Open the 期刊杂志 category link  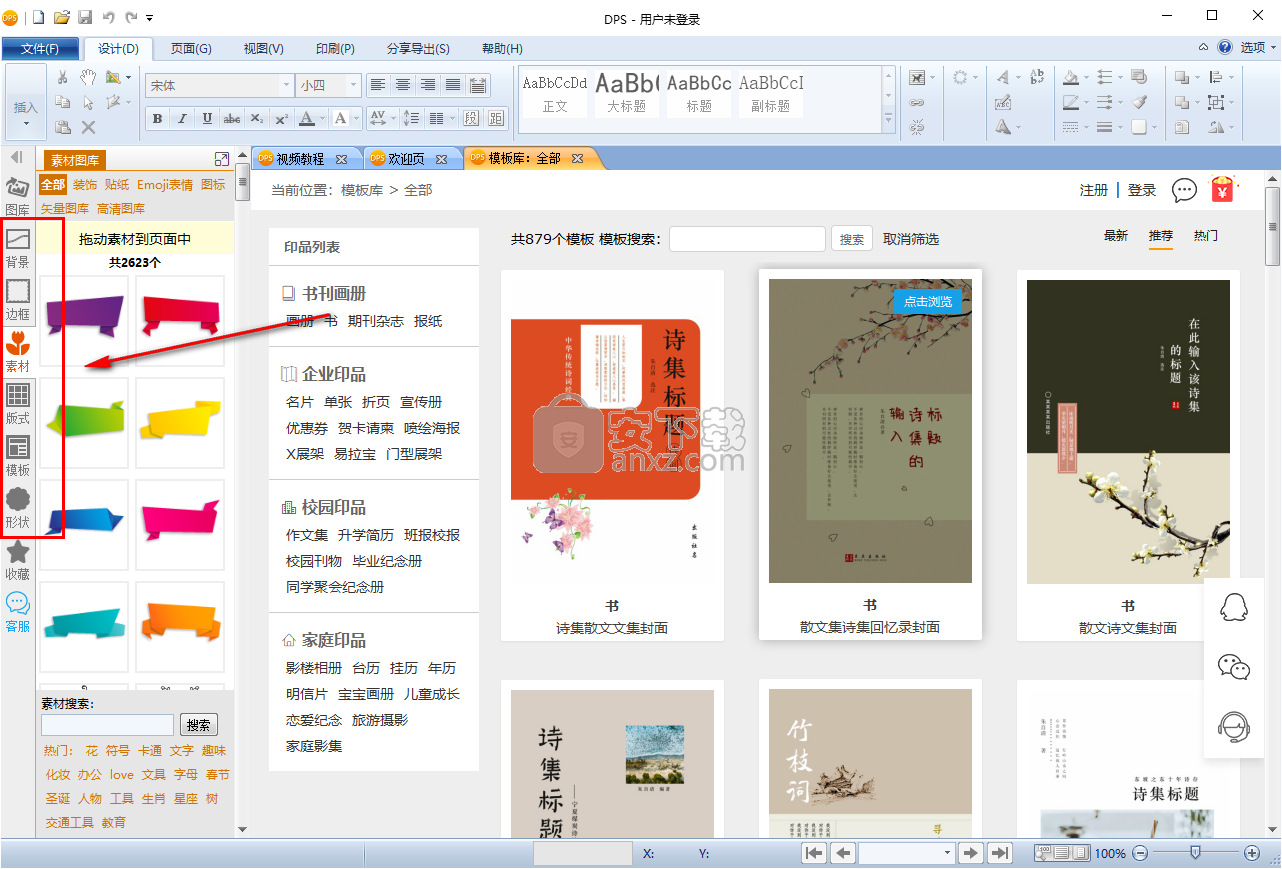tap(376, 321)
